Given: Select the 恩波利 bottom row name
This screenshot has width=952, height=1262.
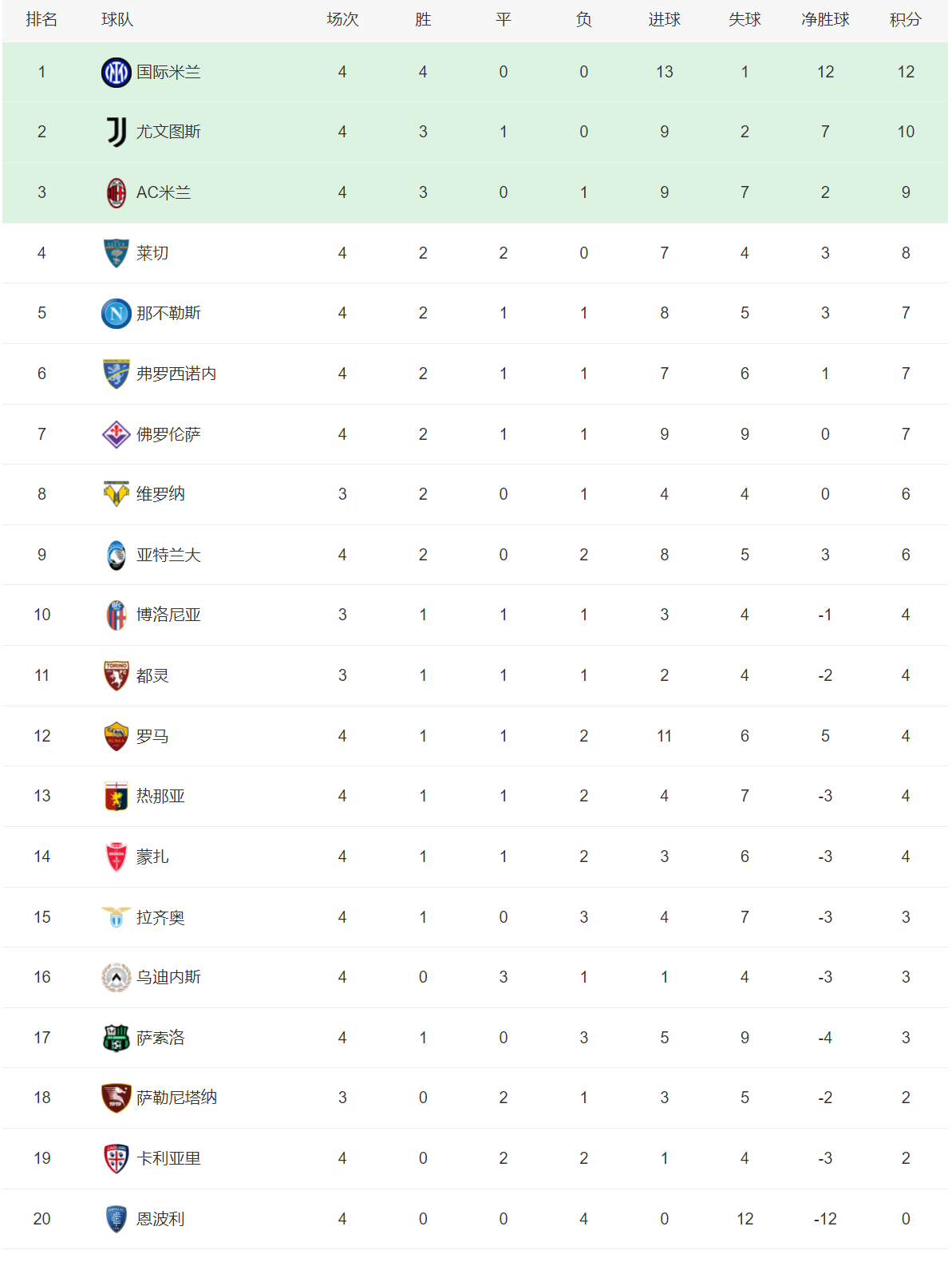Looking at the screenshot, I should [x=160, y=1219].
